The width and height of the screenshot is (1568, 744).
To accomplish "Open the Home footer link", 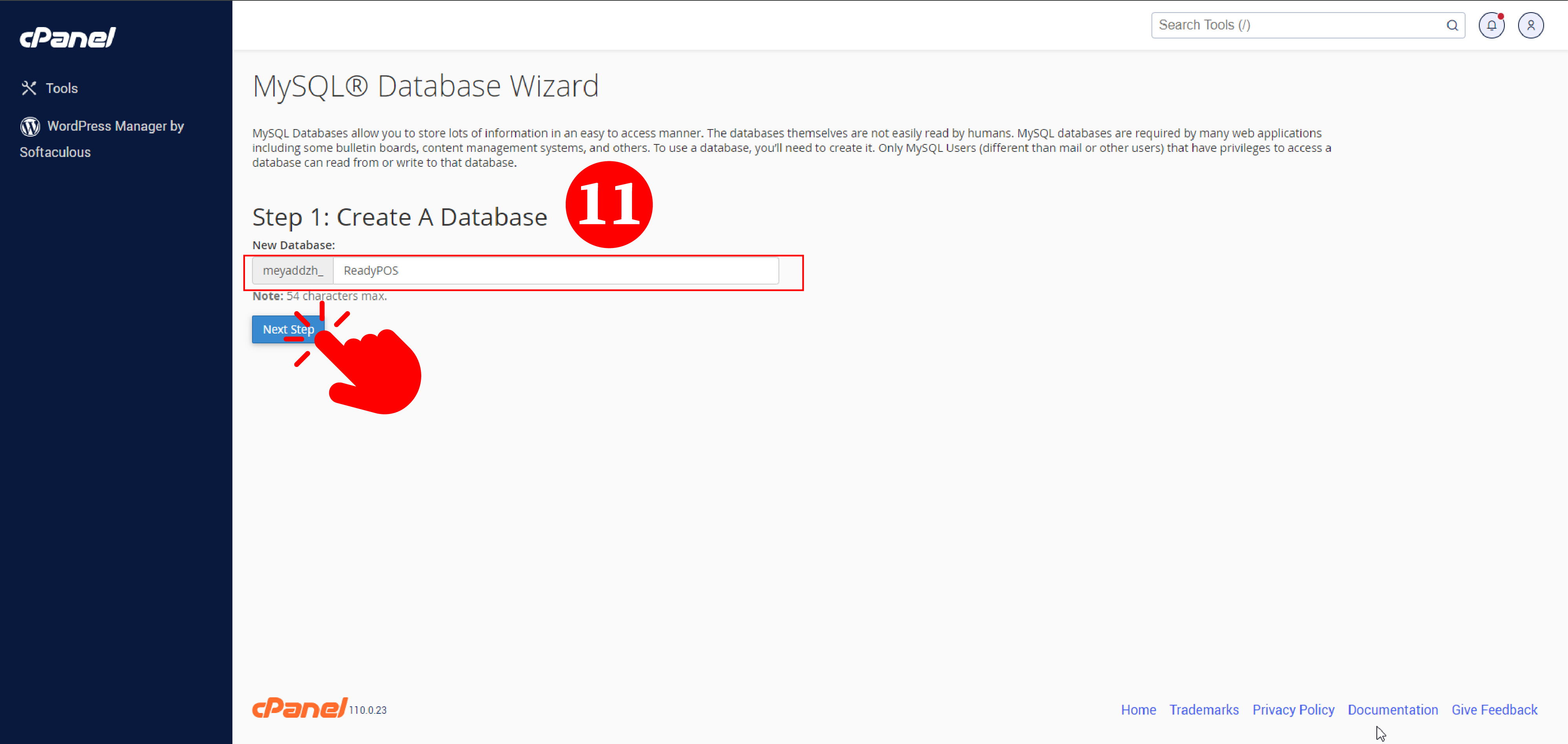I will pos(1138,710).
